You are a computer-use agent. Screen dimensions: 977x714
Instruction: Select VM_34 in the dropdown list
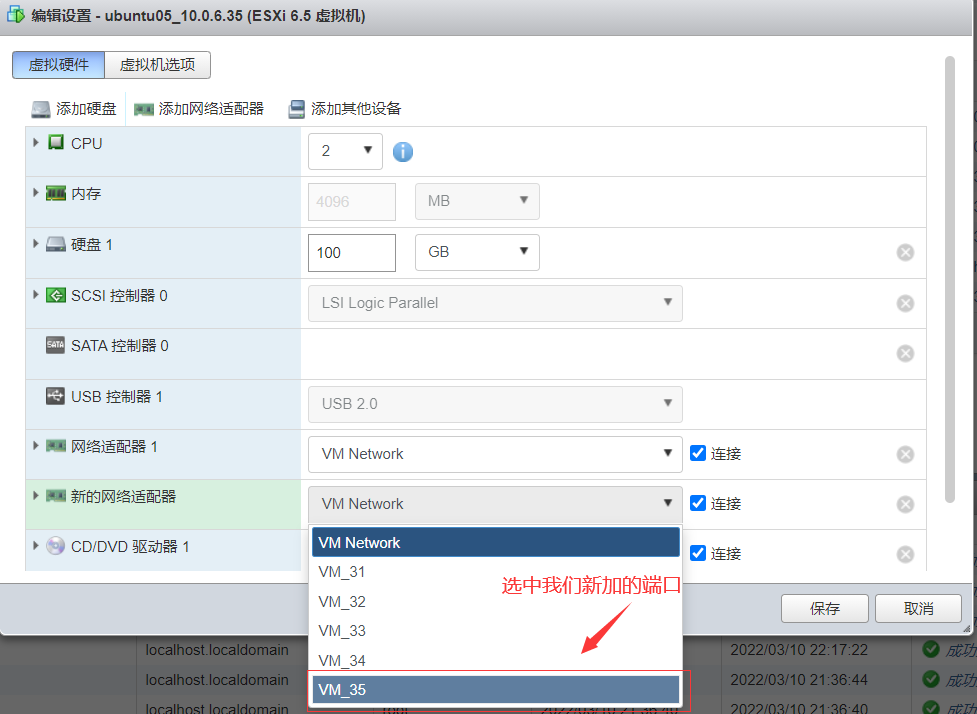495,660
